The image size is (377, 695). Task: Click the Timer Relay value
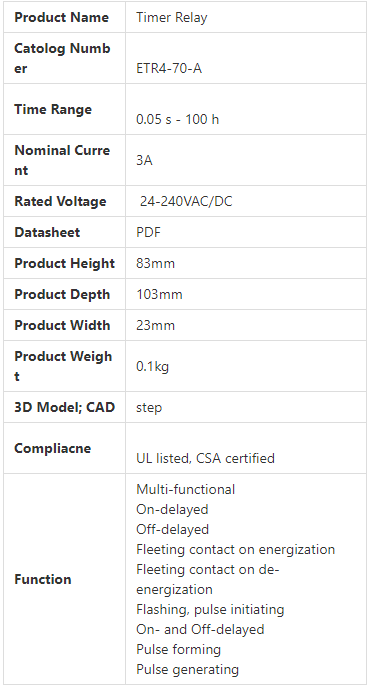172,18
